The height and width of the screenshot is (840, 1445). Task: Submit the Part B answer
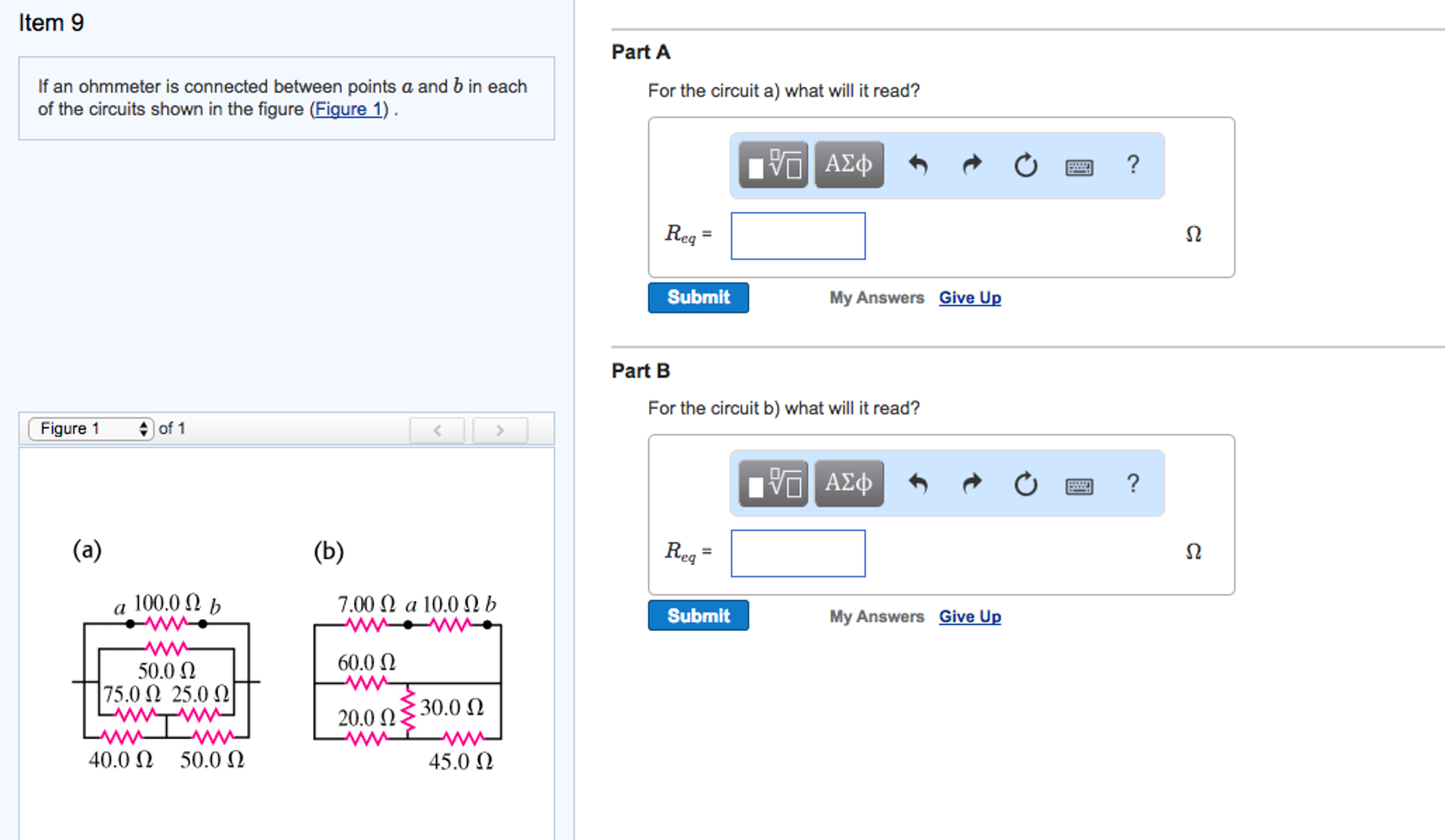[698, 616]
